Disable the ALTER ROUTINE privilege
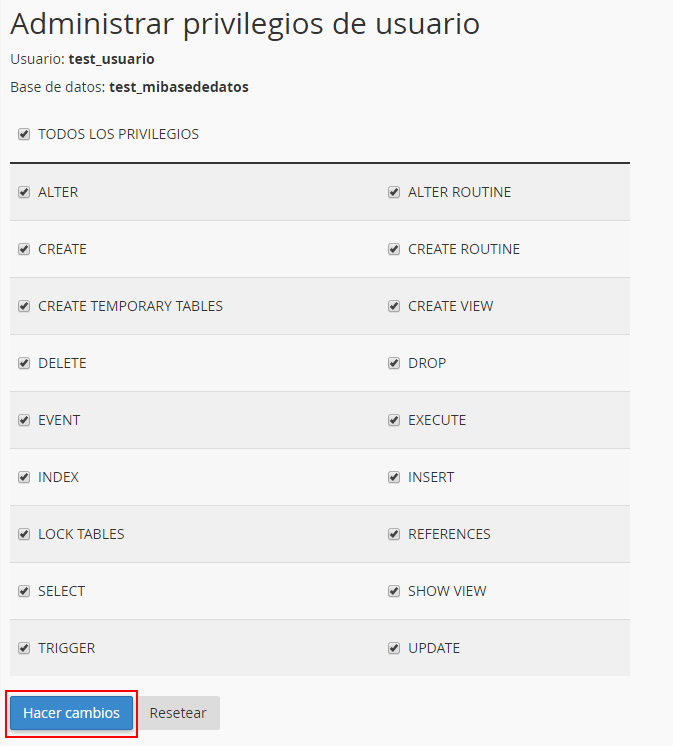The height and width of the screenshot is (746, 673). (x=394, y=192)
